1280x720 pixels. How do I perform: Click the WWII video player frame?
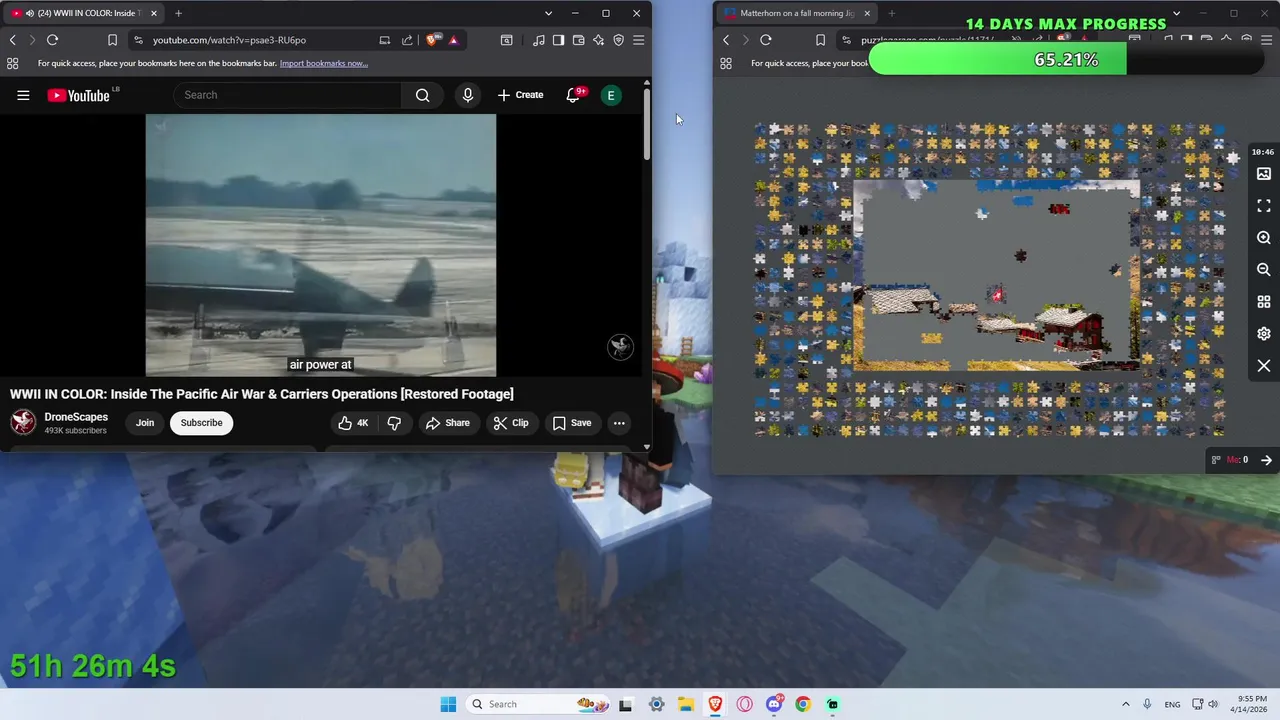pyautogui.click(x=321, y=245)
